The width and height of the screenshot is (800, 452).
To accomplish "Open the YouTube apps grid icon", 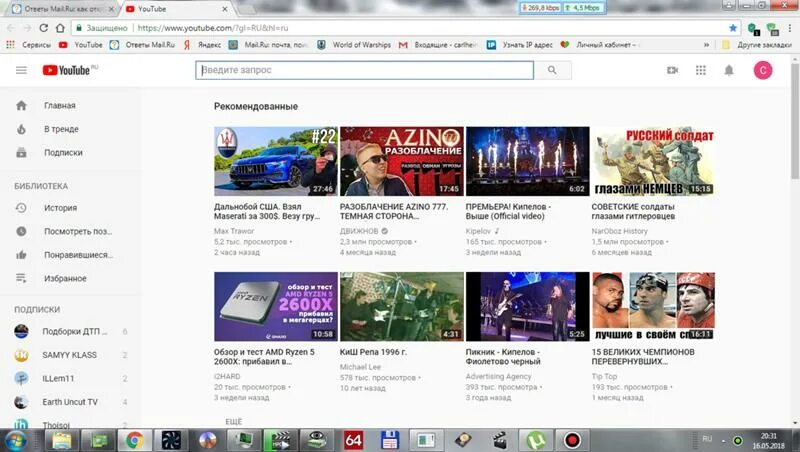I will 701,70.
